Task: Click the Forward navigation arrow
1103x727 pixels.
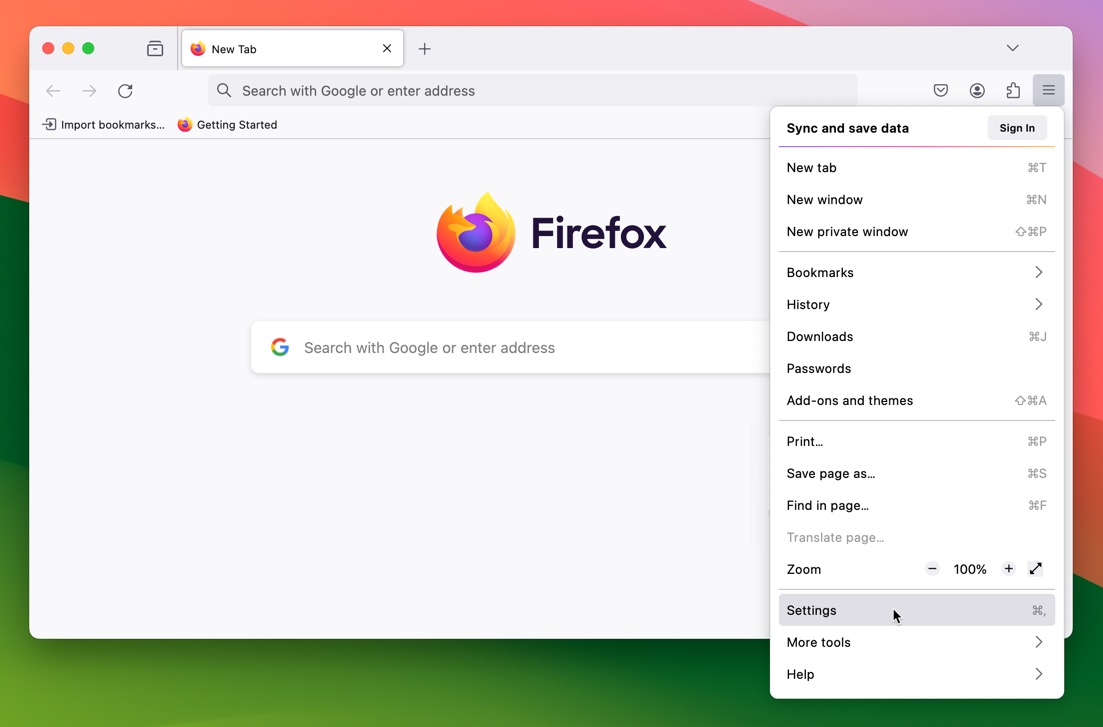Action: [88, 90]
